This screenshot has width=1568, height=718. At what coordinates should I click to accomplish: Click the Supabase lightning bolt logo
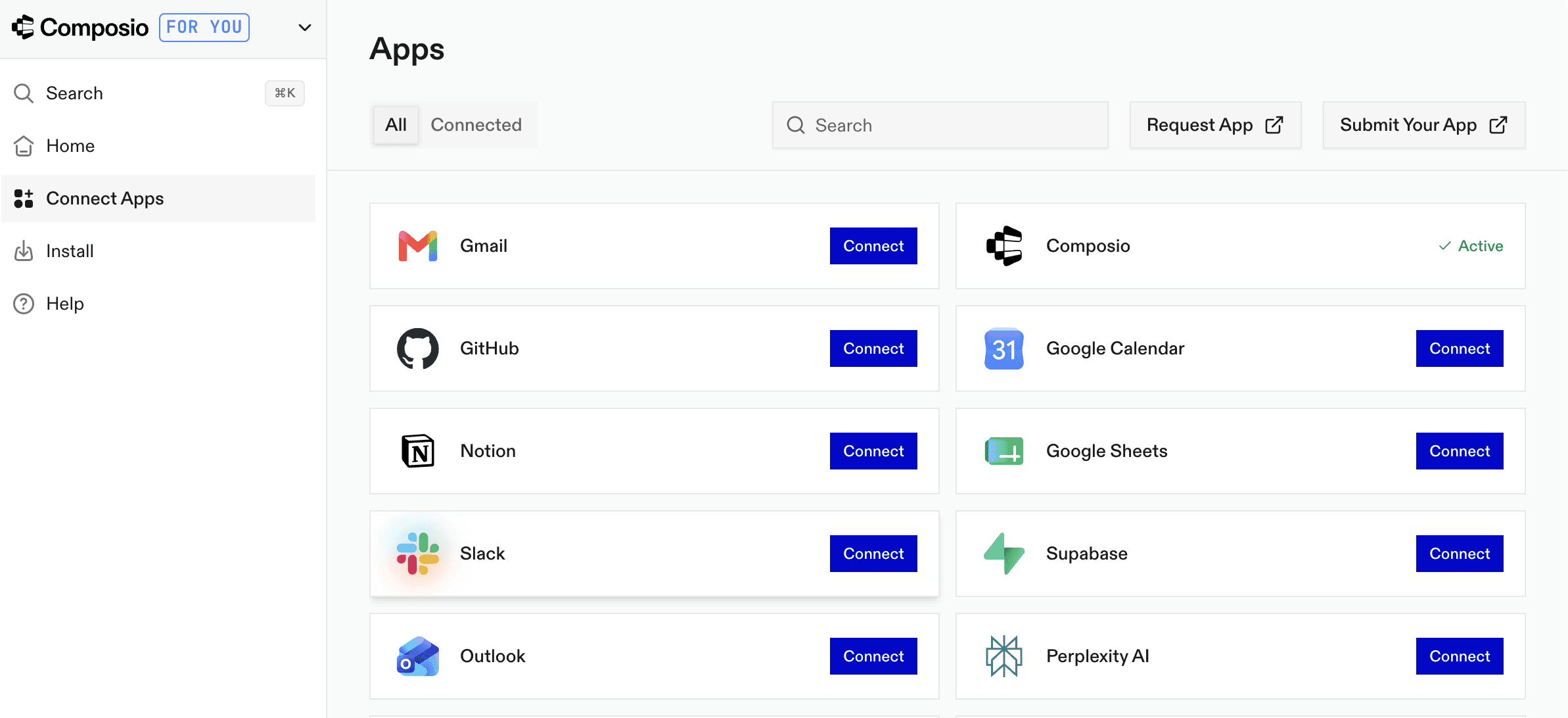(x=1004, y=554)
